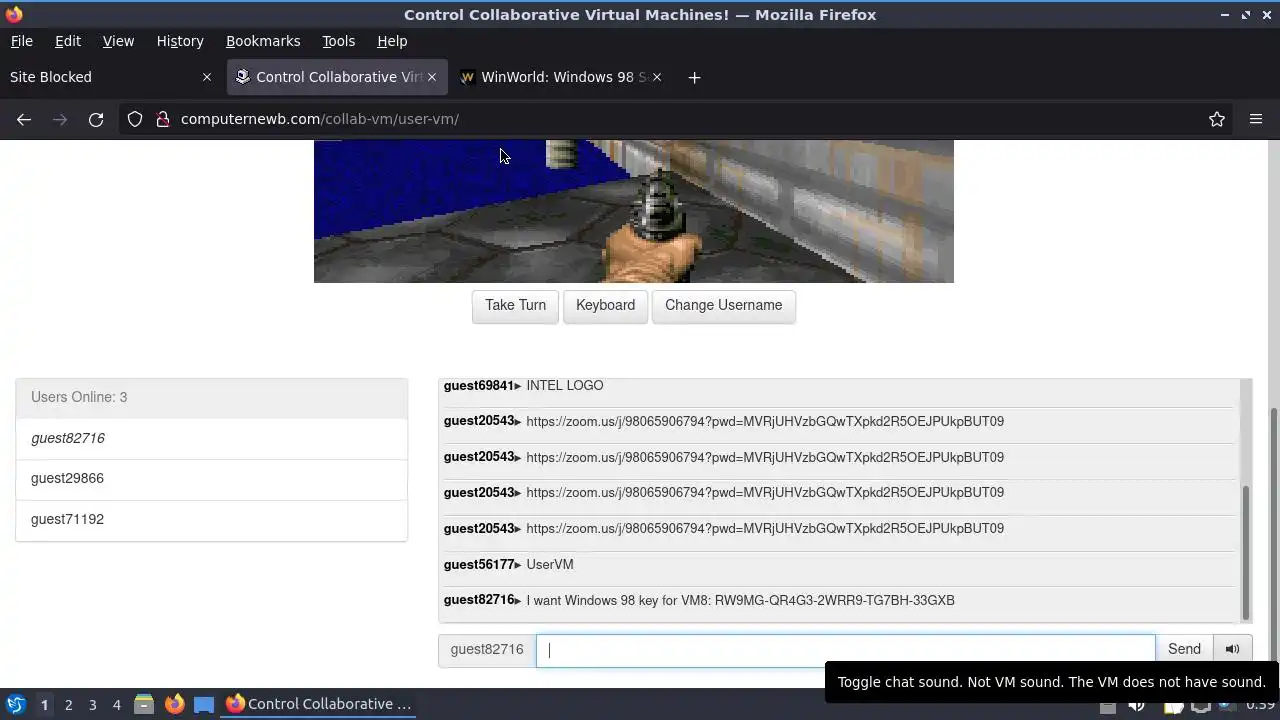Screen dimensions: 1280x720
Task: Close the Site Blocked tab
Action: pyautogui.click(x=207, y=77)
